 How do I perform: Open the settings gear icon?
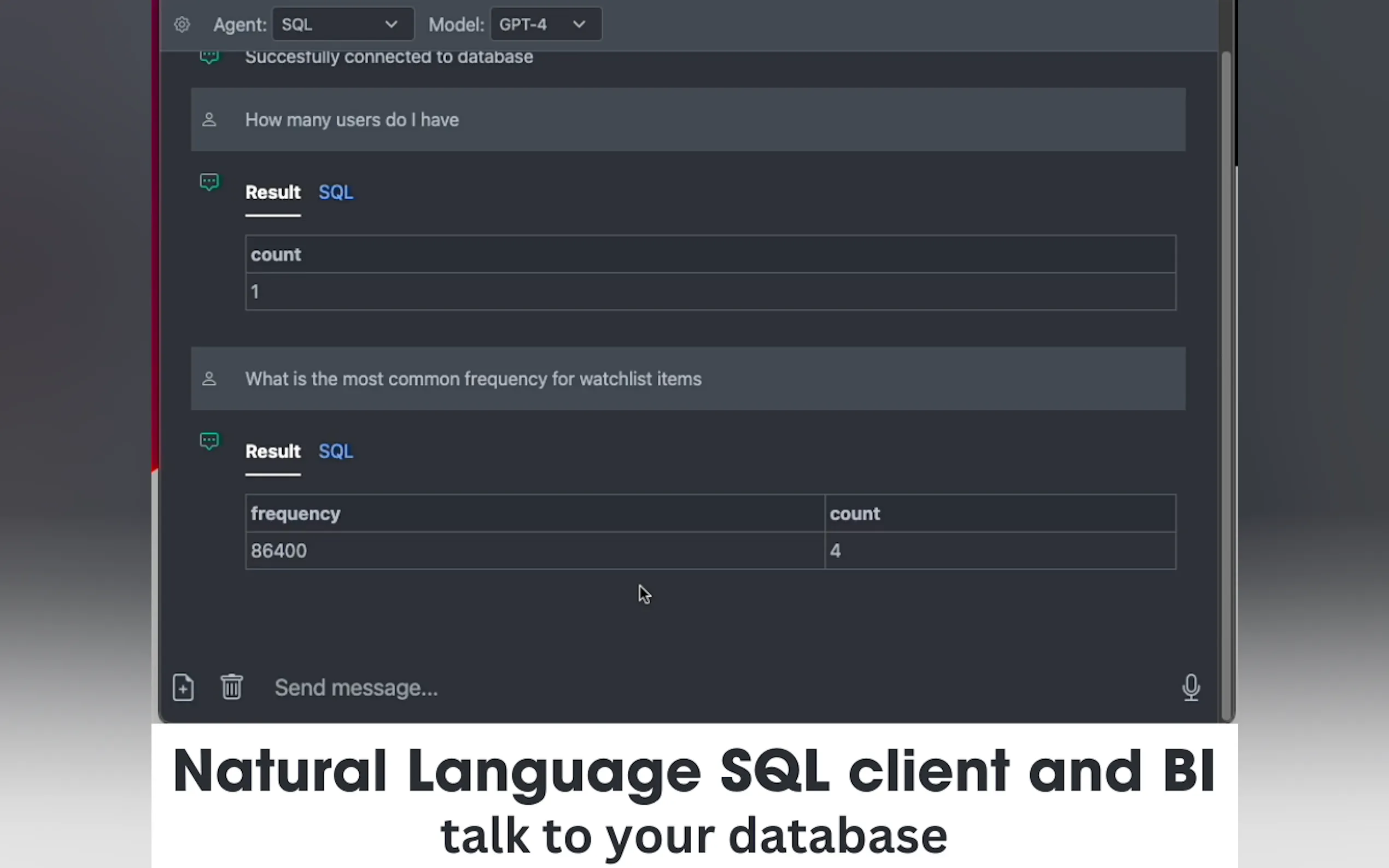point(182,25)
